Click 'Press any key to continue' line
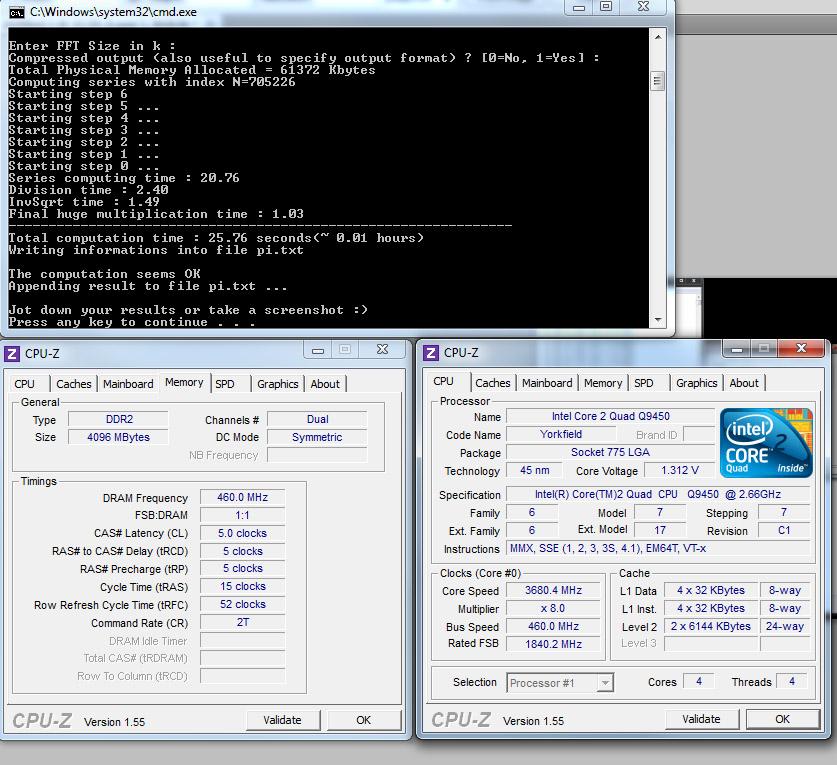837x765 pixels. tap(131, 322)
